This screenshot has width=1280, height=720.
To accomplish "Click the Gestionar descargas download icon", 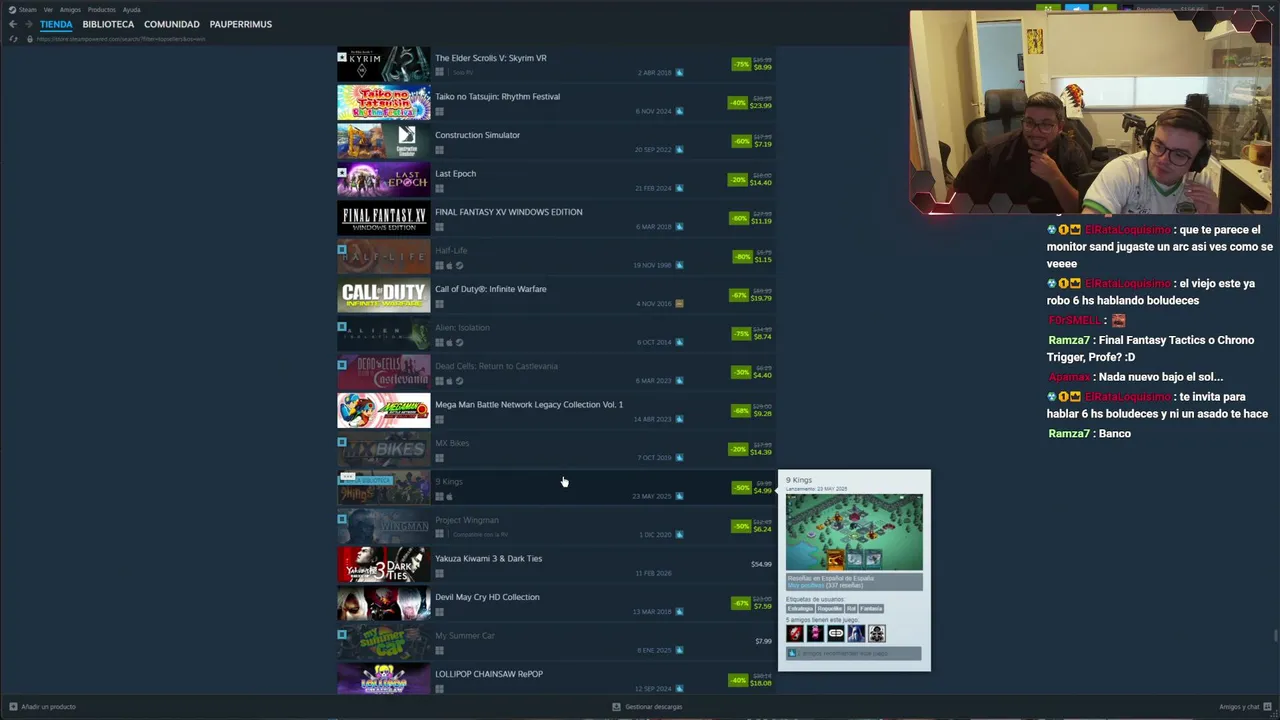I will tap(617, 707).
